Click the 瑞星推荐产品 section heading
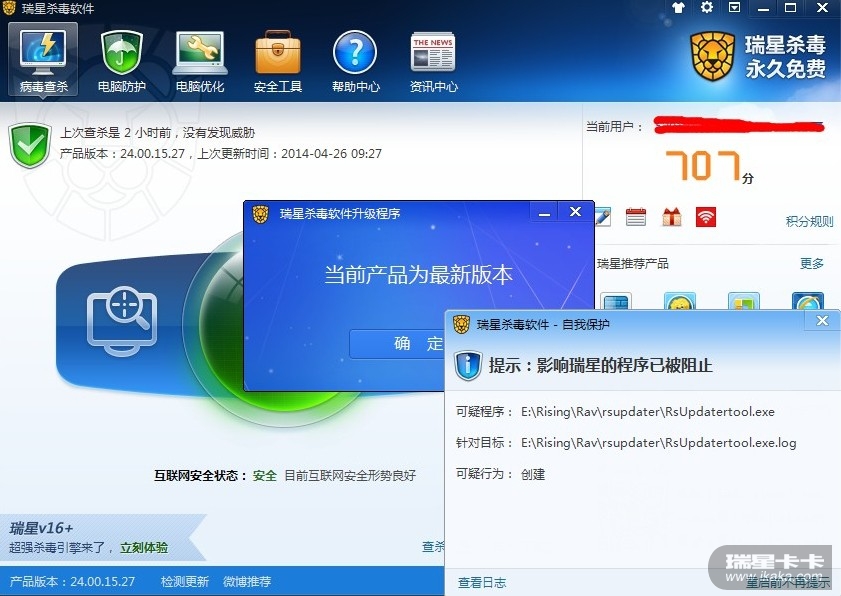841x596 pixels. (x=633, y=263)
